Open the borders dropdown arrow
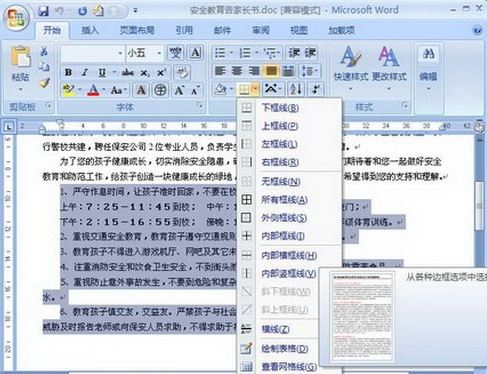This screenshot has width=487, height=374. pos(255,89)
